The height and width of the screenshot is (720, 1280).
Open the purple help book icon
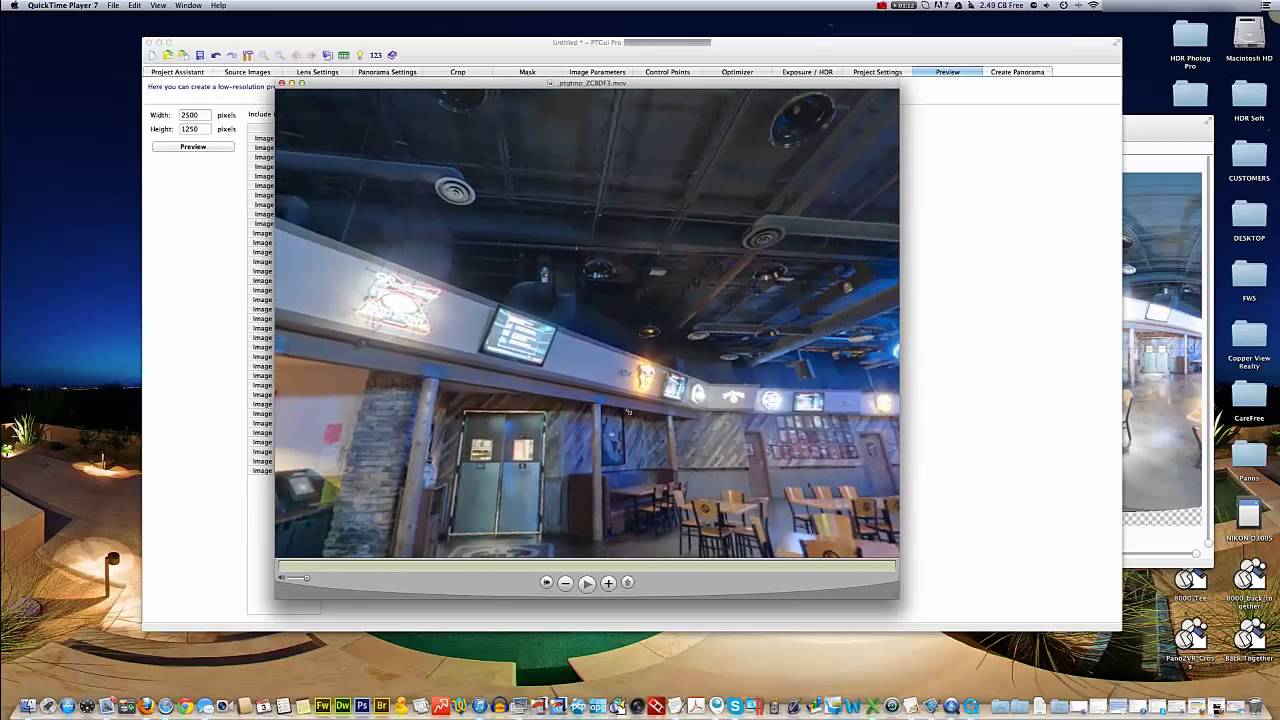393,55
